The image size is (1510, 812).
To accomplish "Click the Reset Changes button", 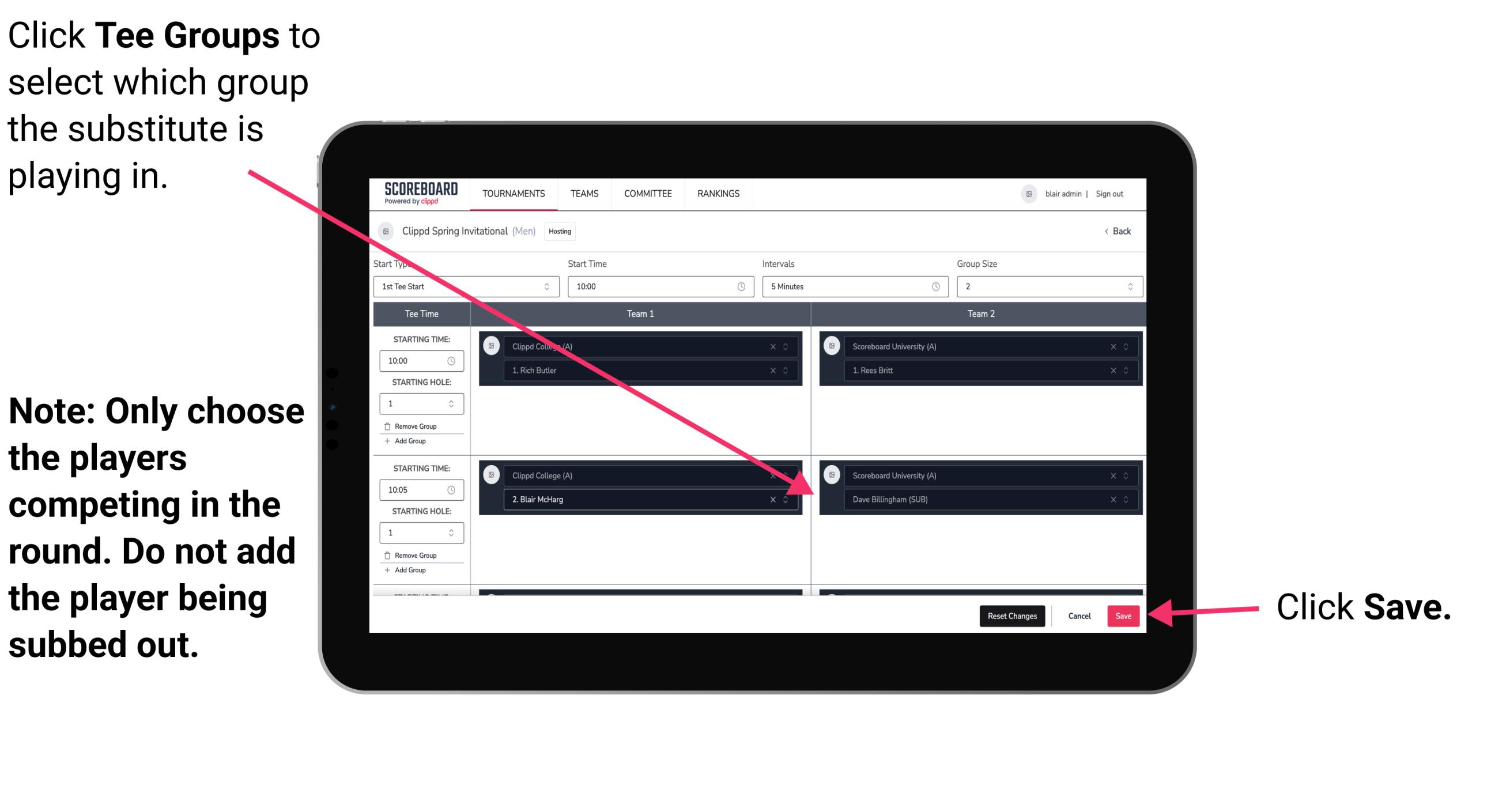I will pos(1010,616).
